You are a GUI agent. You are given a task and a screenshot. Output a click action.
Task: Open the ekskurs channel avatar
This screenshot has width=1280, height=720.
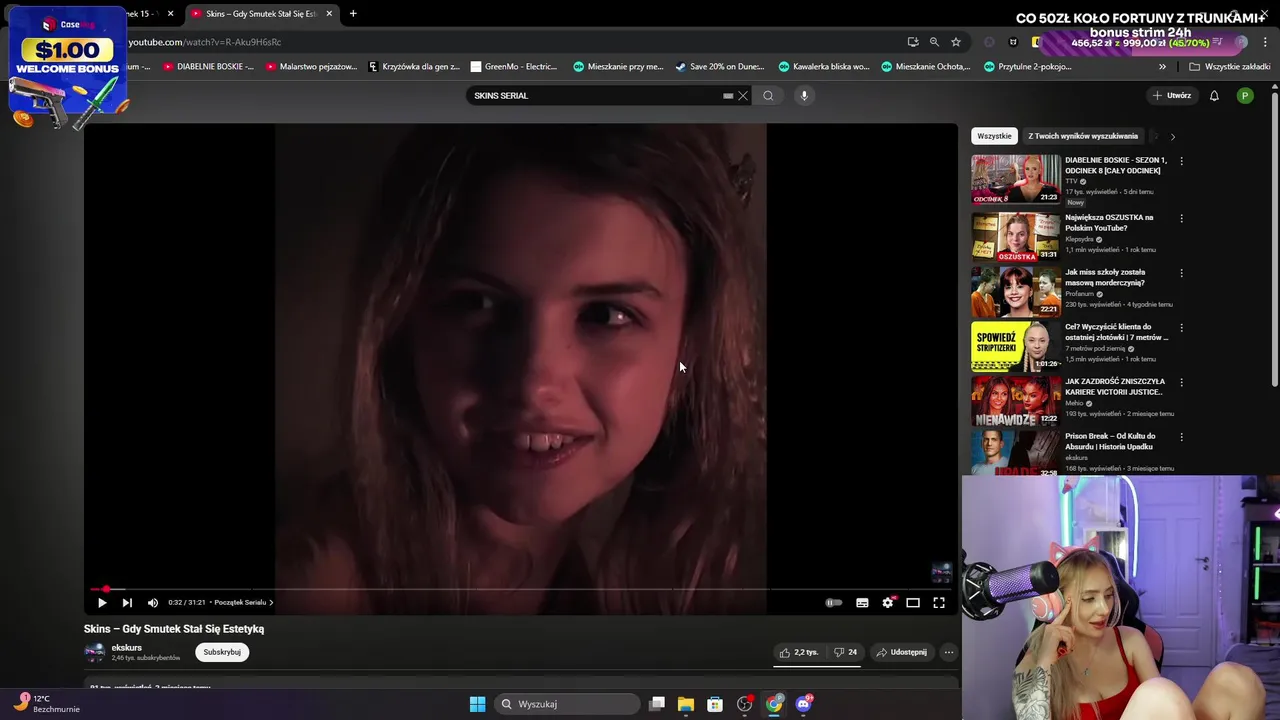94,652
